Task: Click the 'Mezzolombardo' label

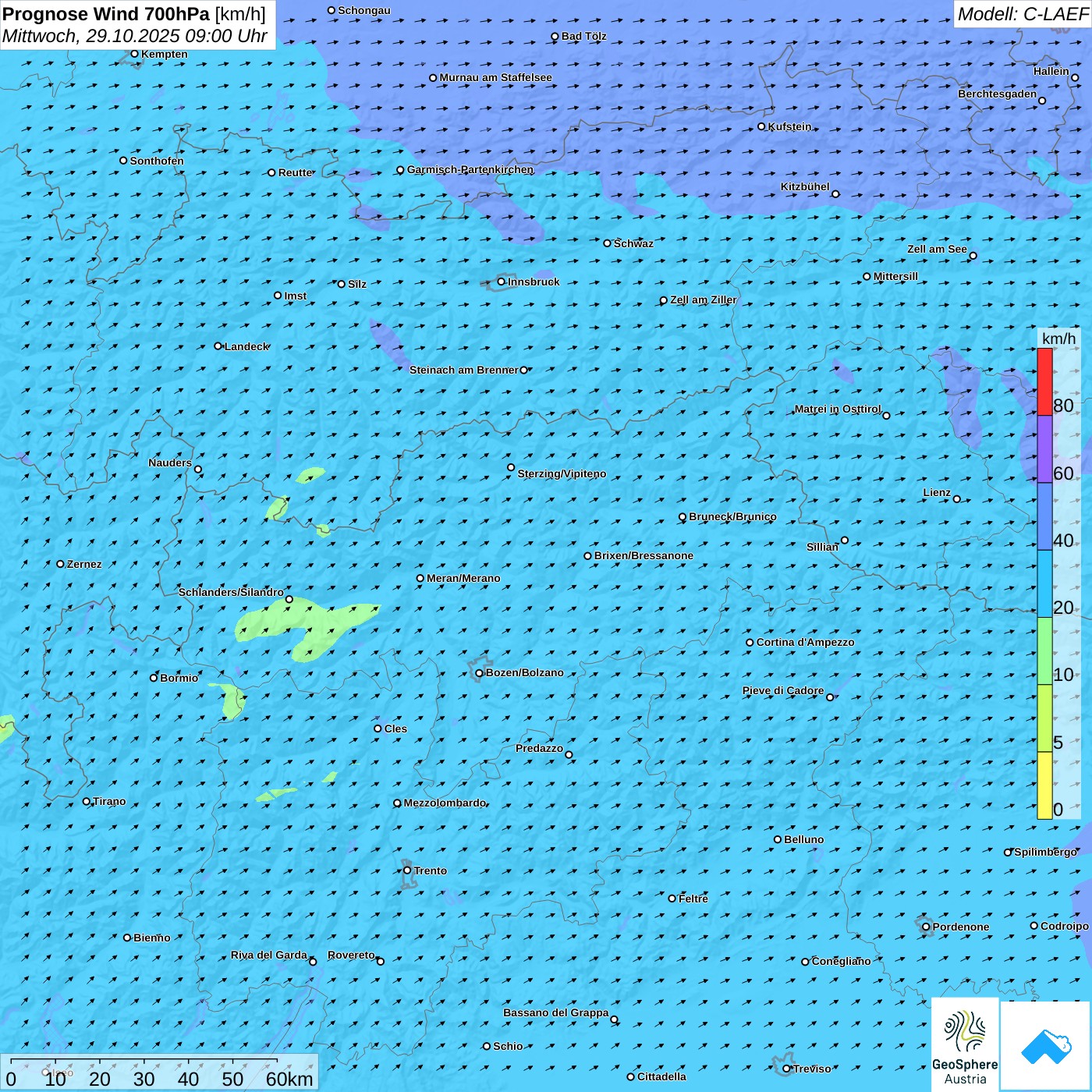Action: click(x=445, y=803)
